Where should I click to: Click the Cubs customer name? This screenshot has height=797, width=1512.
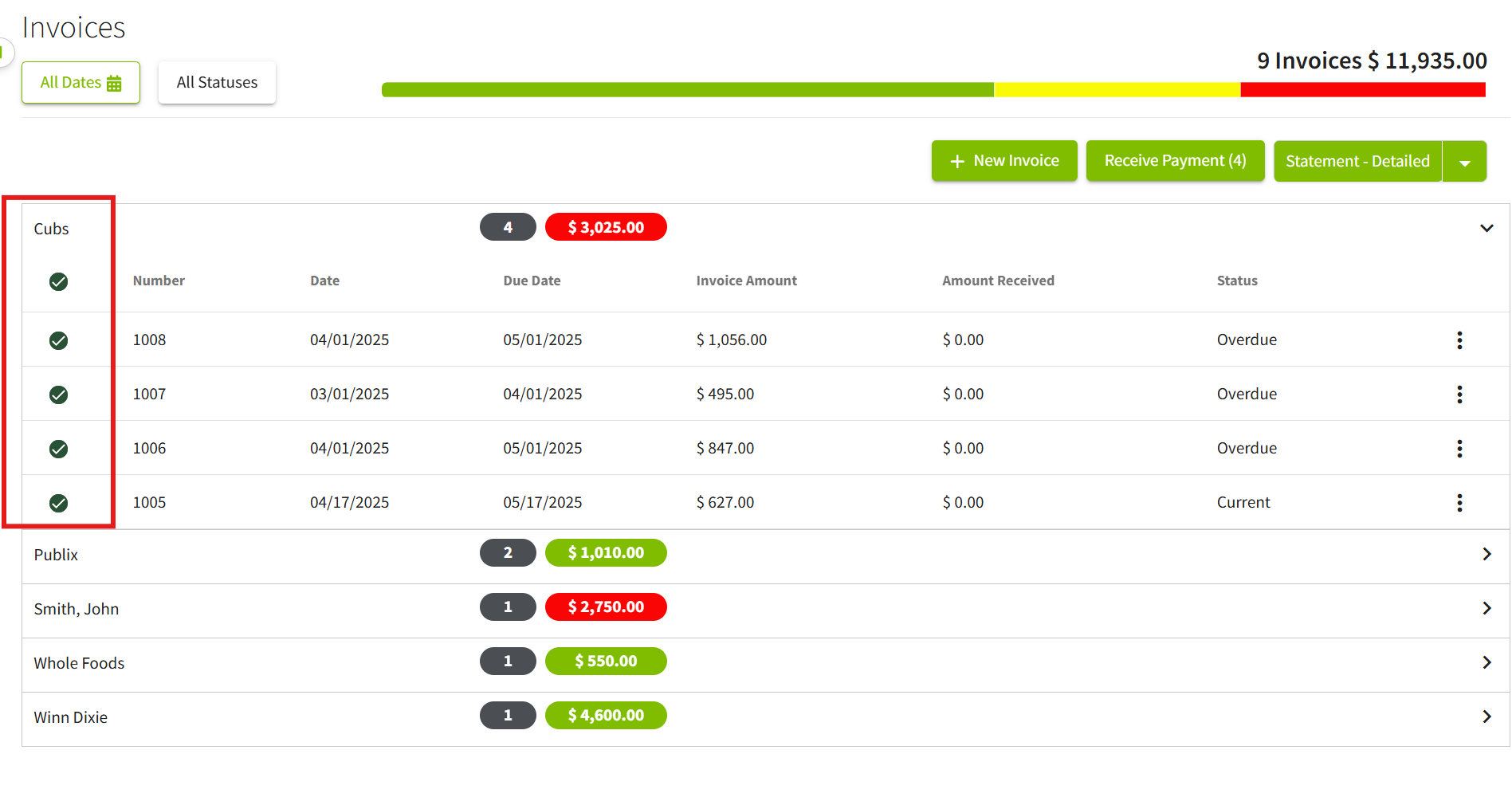click(51, 229)
